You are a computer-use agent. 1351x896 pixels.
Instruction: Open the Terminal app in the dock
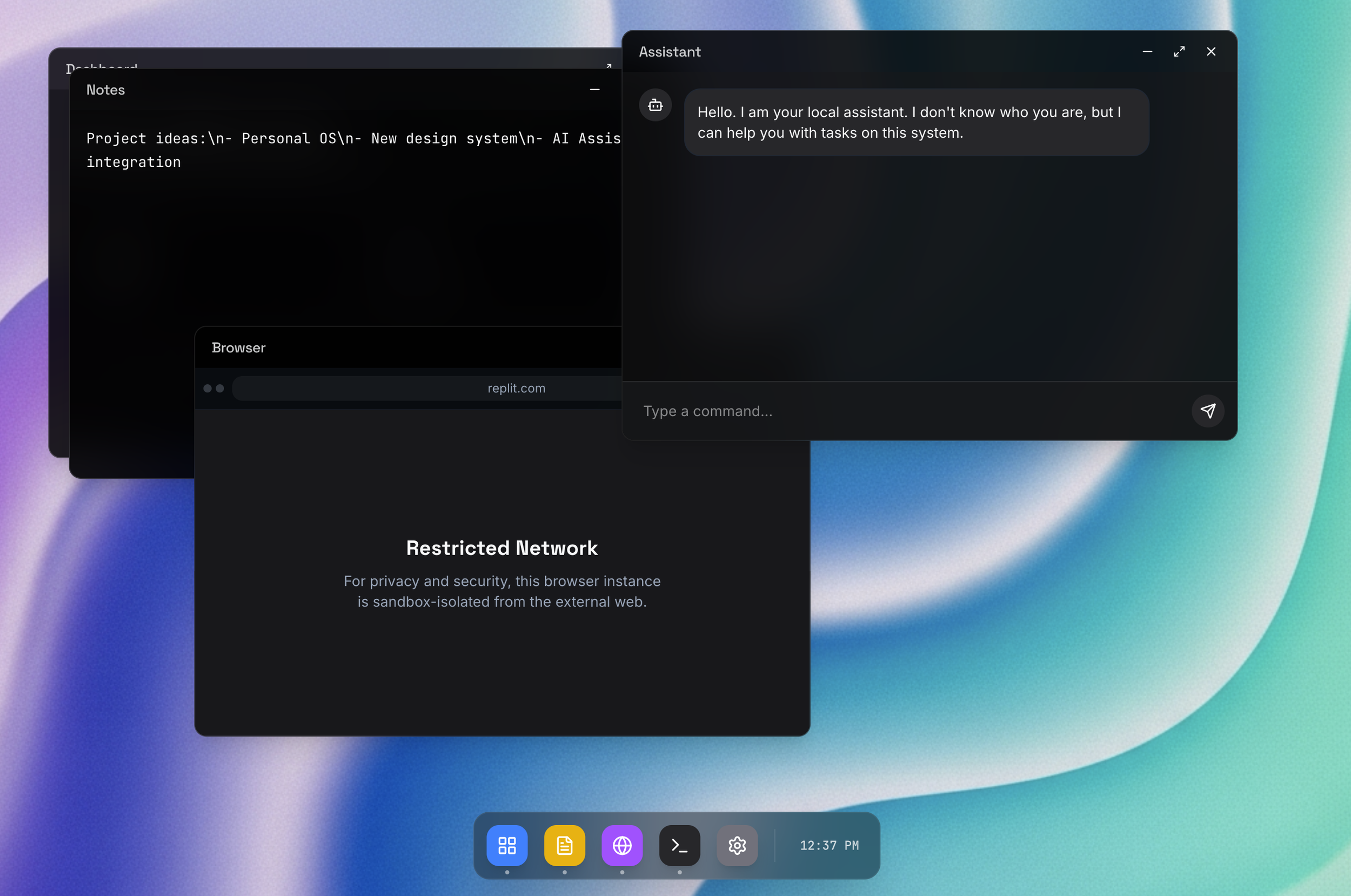coord(679,845)
